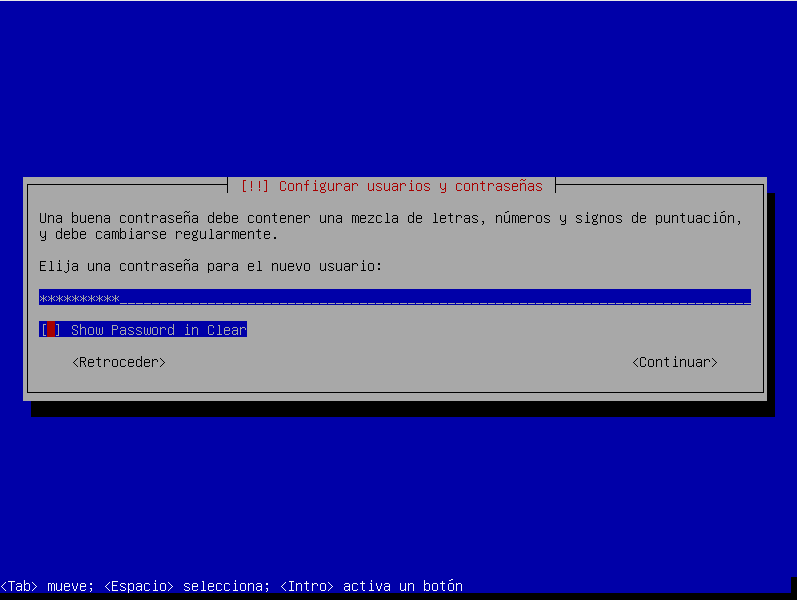
Task: Click the "Una buena contraseña" advice text
Action: (x=390, y=218)
